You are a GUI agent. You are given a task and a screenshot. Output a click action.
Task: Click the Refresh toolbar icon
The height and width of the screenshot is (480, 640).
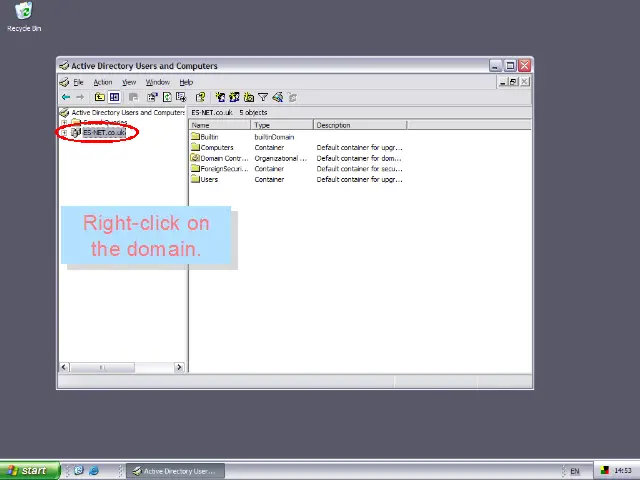click(167, 97)
